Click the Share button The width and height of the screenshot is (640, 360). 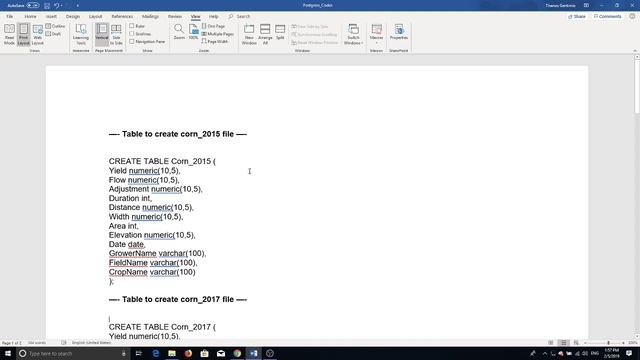click(x=577, y=16)
